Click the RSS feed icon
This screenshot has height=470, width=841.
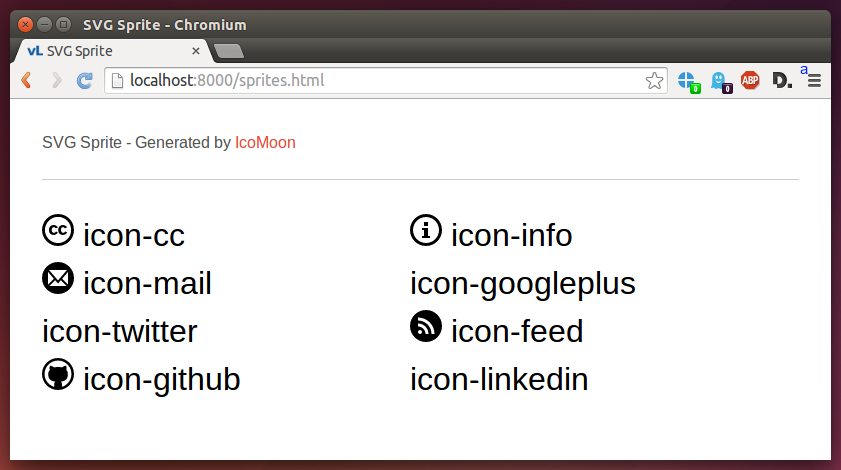click(426, 326)
